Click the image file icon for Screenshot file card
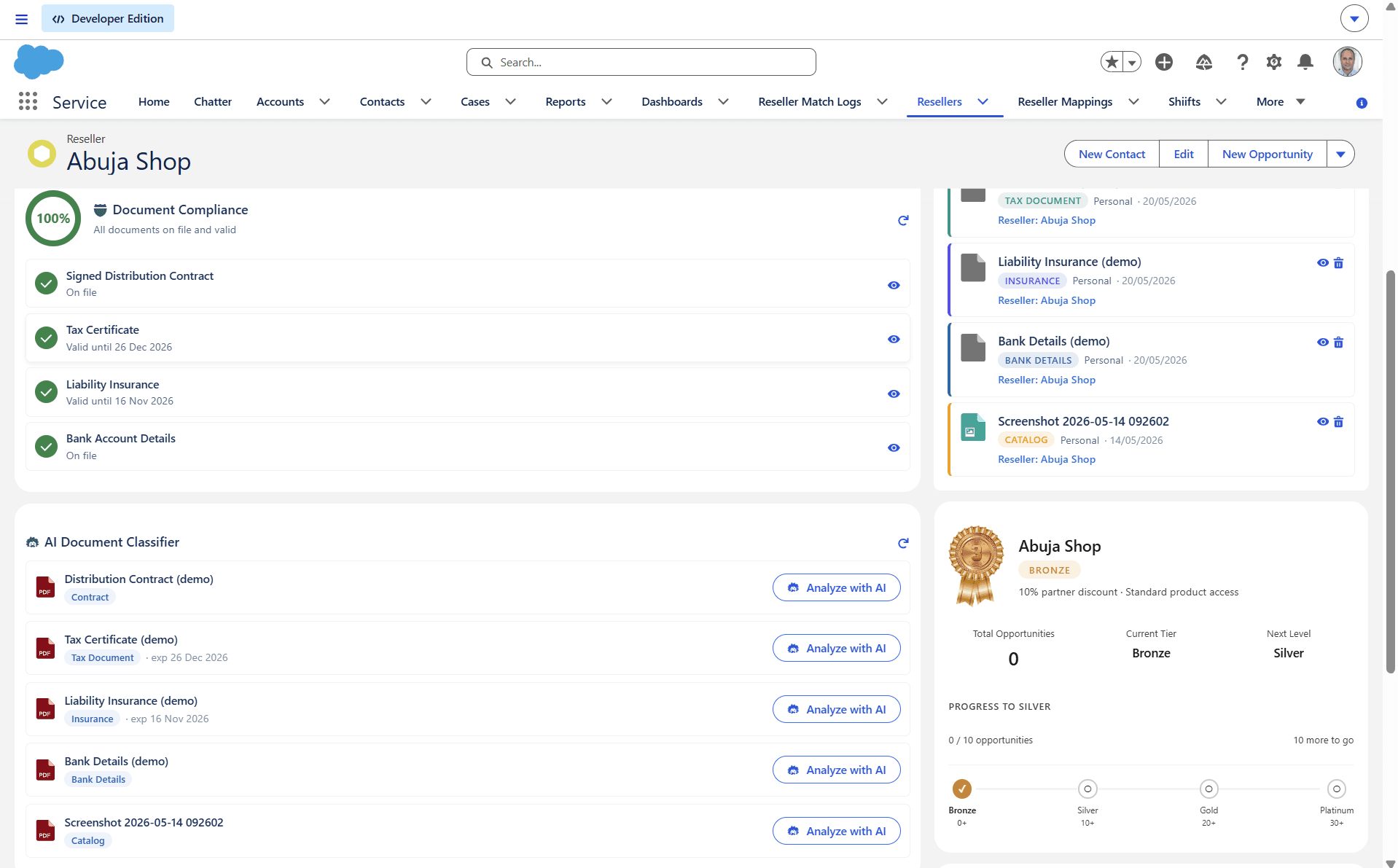 click(x=973, y=428)
